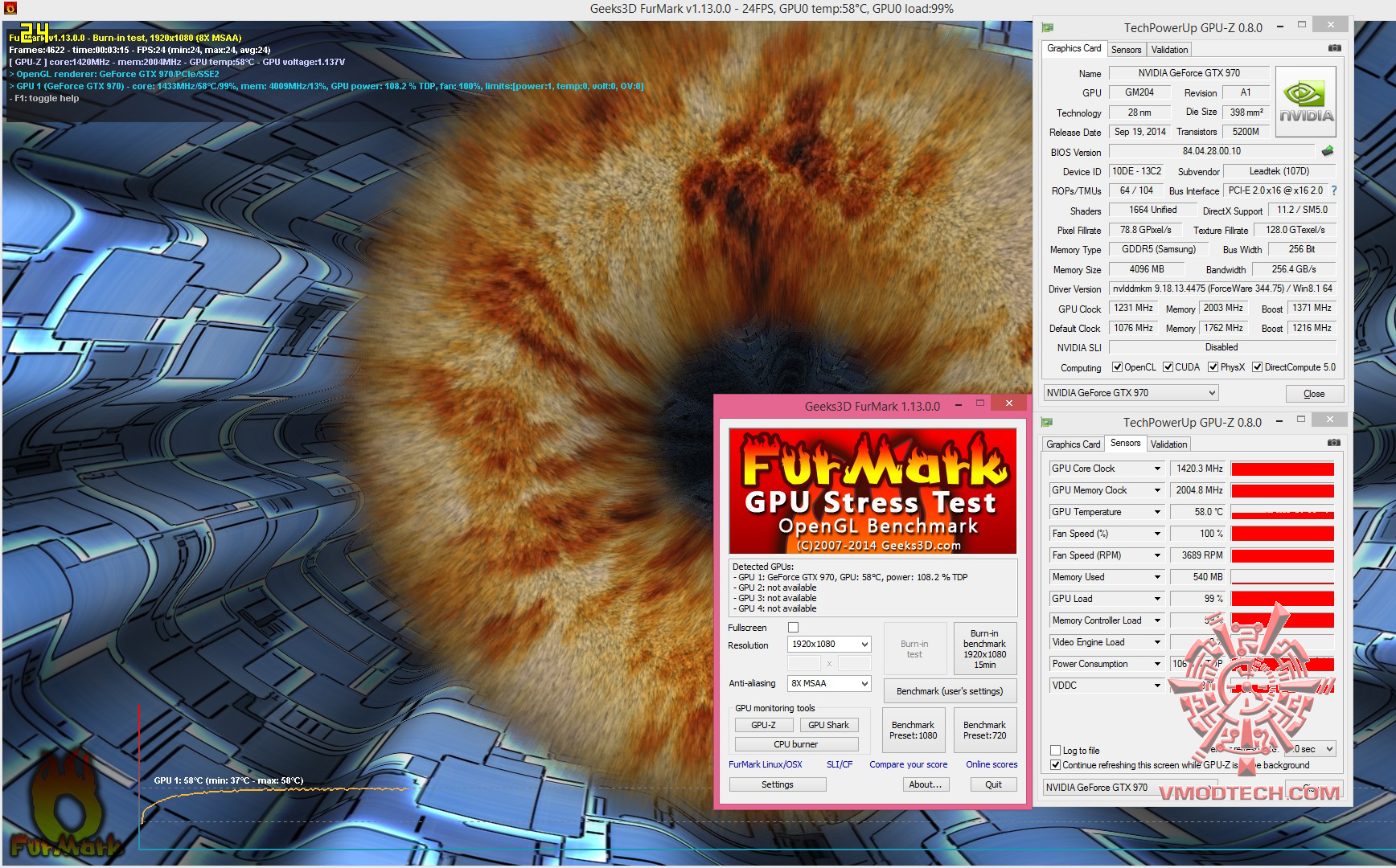
Task: Start the Burn-in benchmark 1920x1080 15min
Action: (984, 649)
